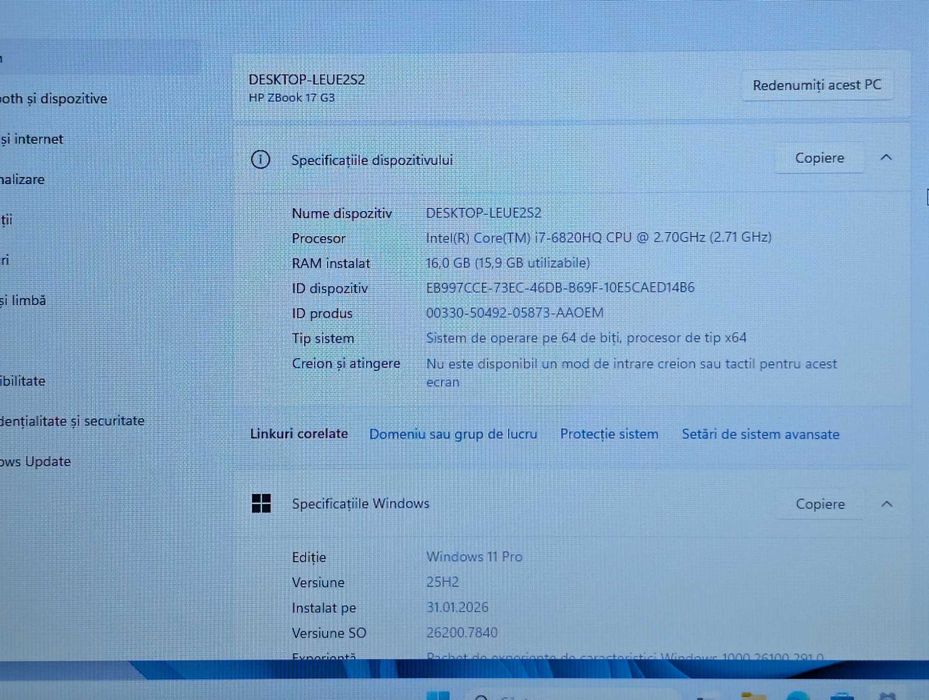Select the Personalizare sidebar entry
The width and height of the screenshot is (929, 700).
pyautogui.click(x=23, y=180)
